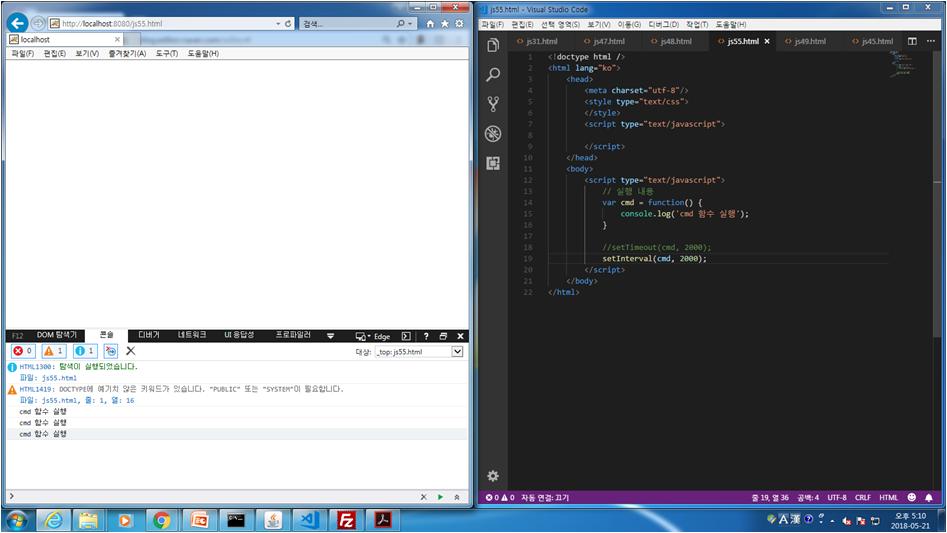Viewport: 947px width, 533px height.
Task: Go forward in Internet Explorer
Action: pyautogui.click(x=38, y=23)
